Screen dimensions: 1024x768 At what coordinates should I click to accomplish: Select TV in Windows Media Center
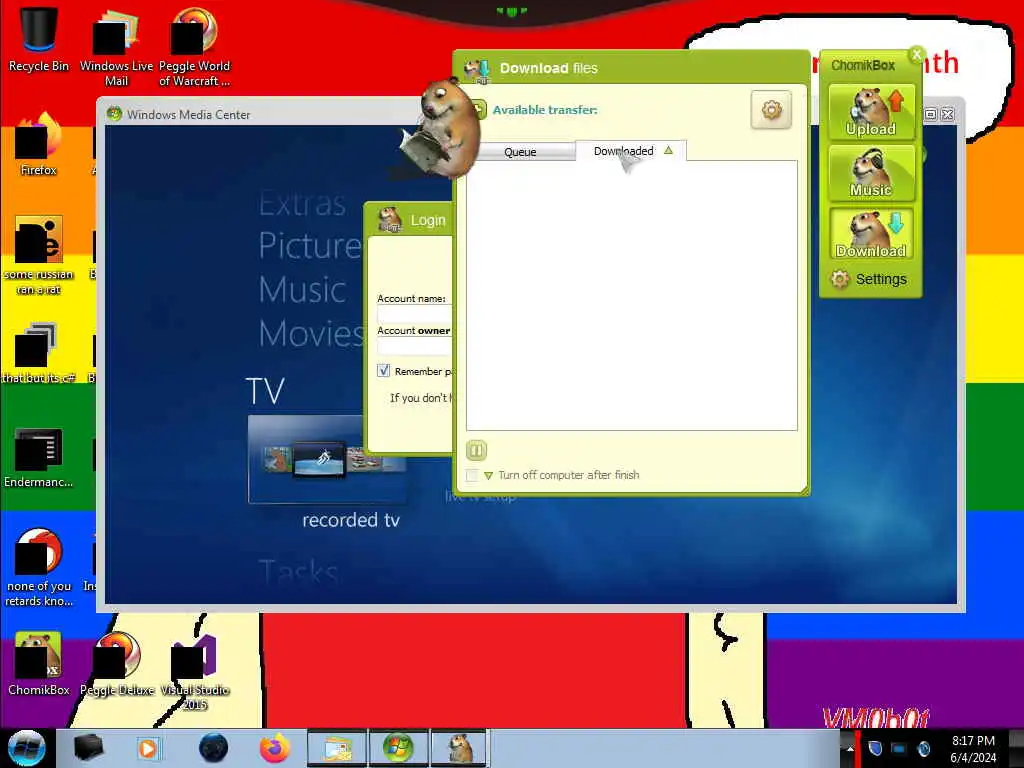265,391
